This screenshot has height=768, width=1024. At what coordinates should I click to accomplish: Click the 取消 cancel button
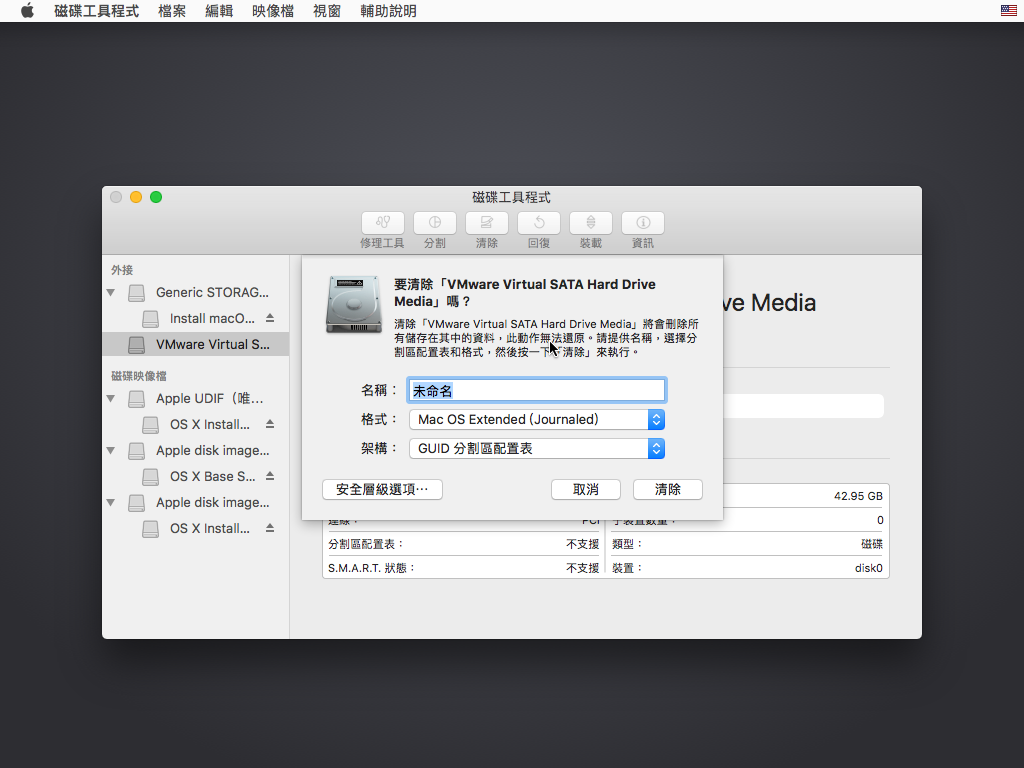[586, 489]
